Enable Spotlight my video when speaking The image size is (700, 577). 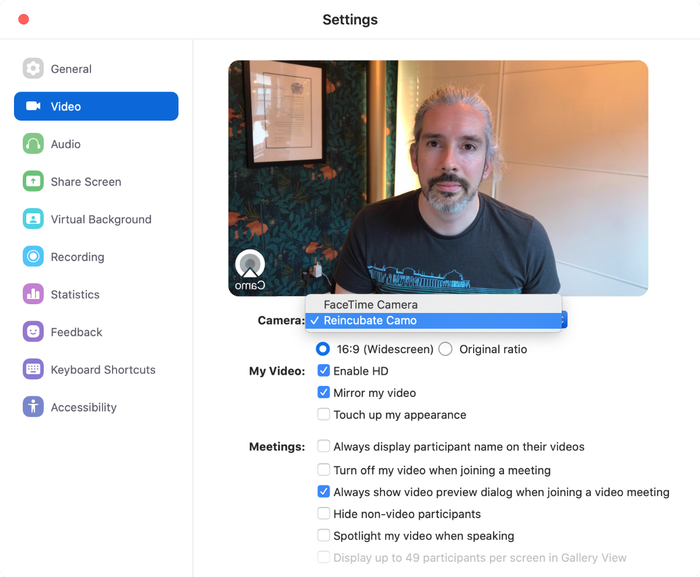324,535
